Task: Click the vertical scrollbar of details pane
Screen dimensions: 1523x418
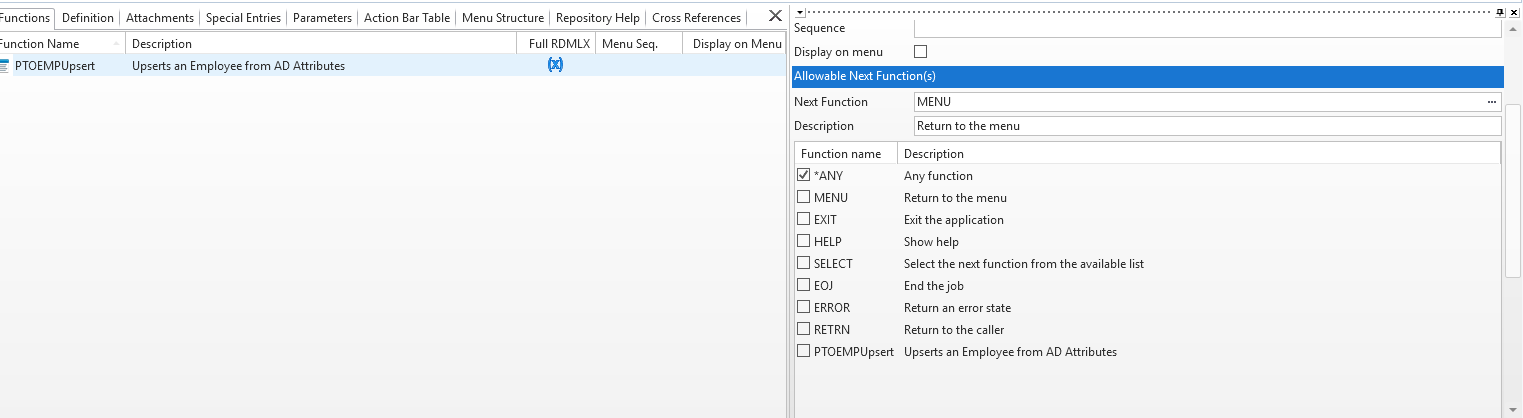Action: [1513, 190]
